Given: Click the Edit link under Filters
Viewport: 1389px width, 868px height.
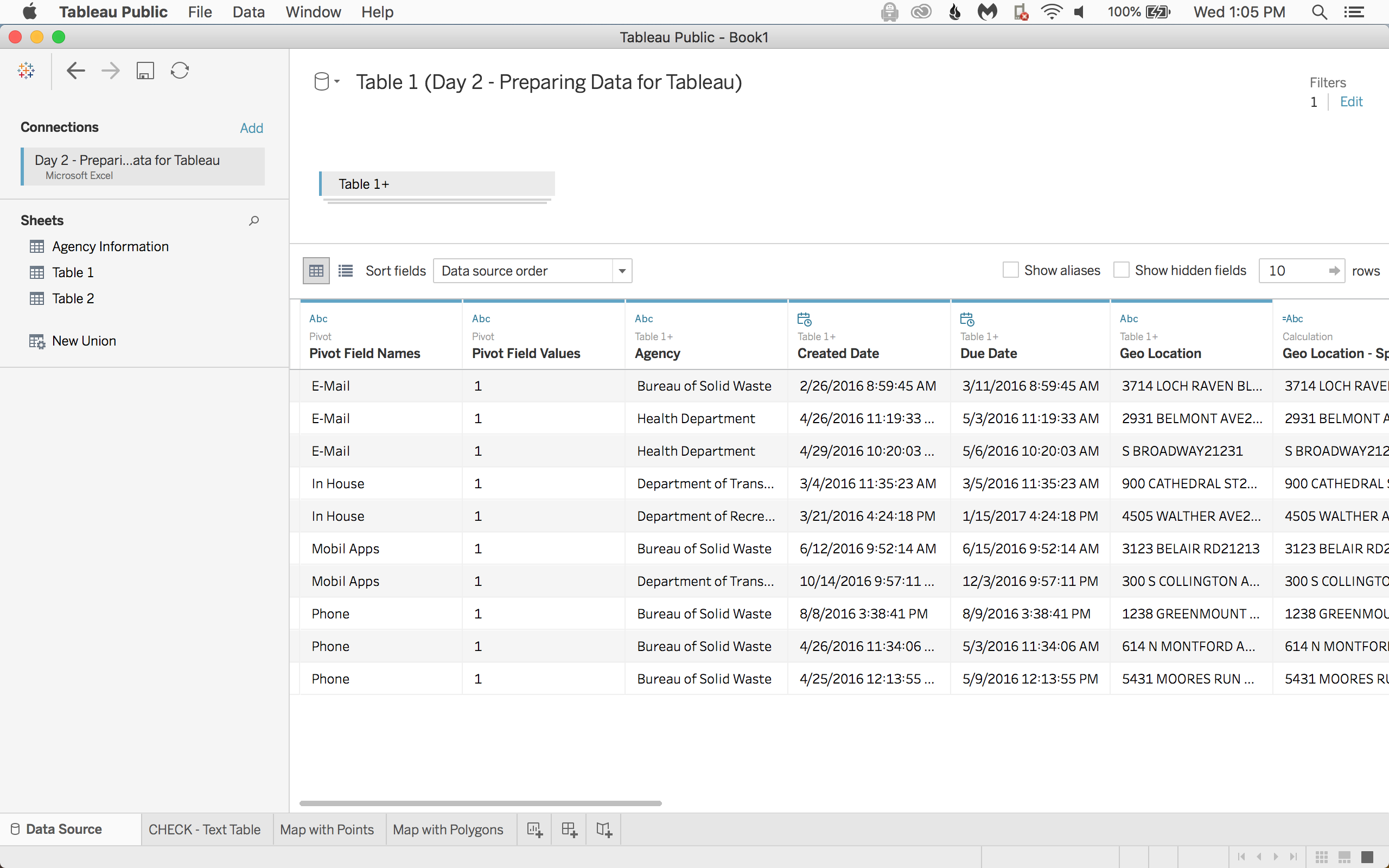Looking at the screenshot, I should click(x=1351, y=102).
